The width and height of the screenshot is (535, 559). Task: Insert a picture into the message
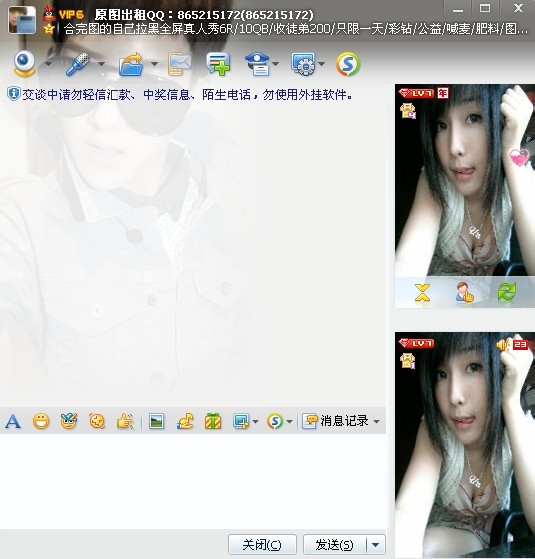156,421
